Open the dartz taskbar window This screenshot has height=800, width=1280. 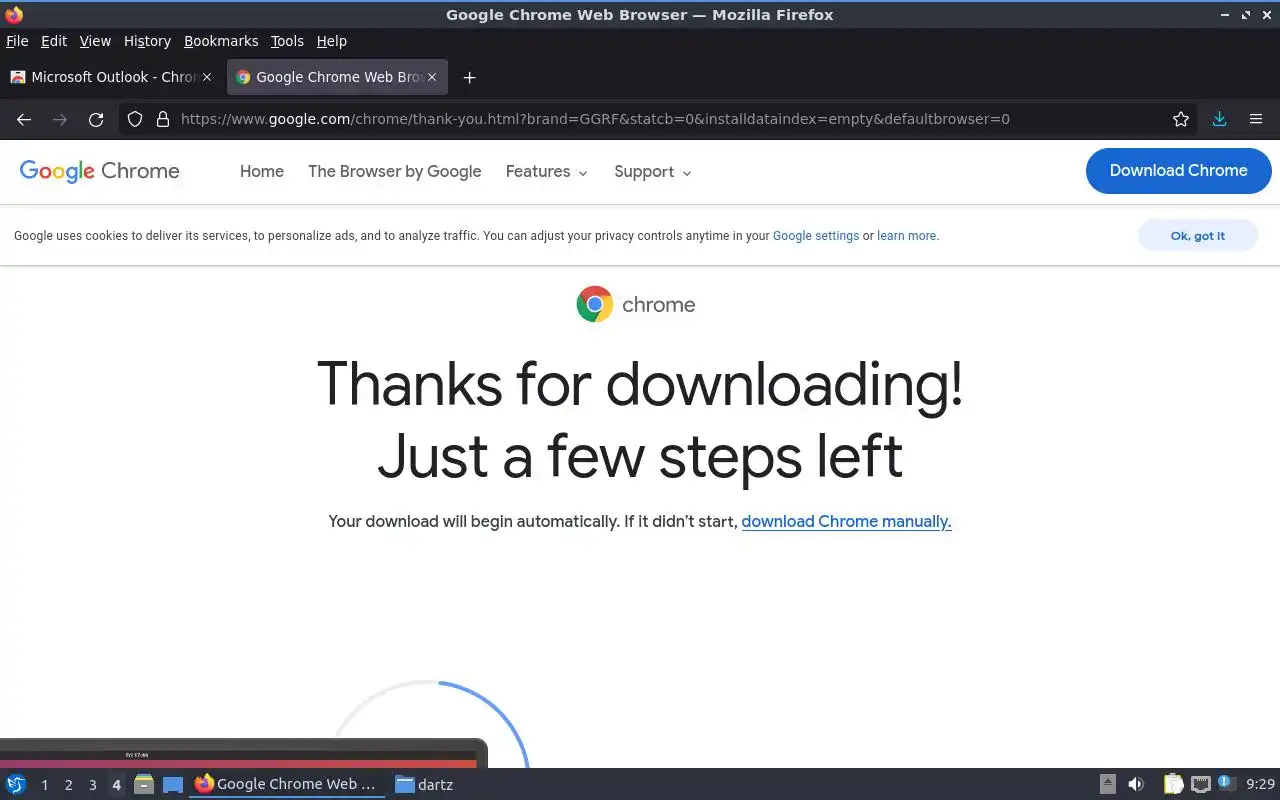click(x=424, y=784)
